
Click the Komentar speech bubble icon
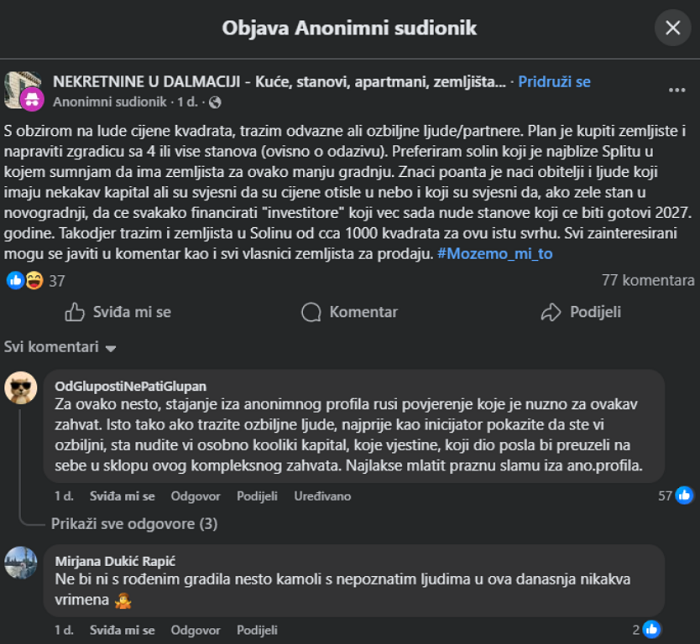tap(310, 312)
